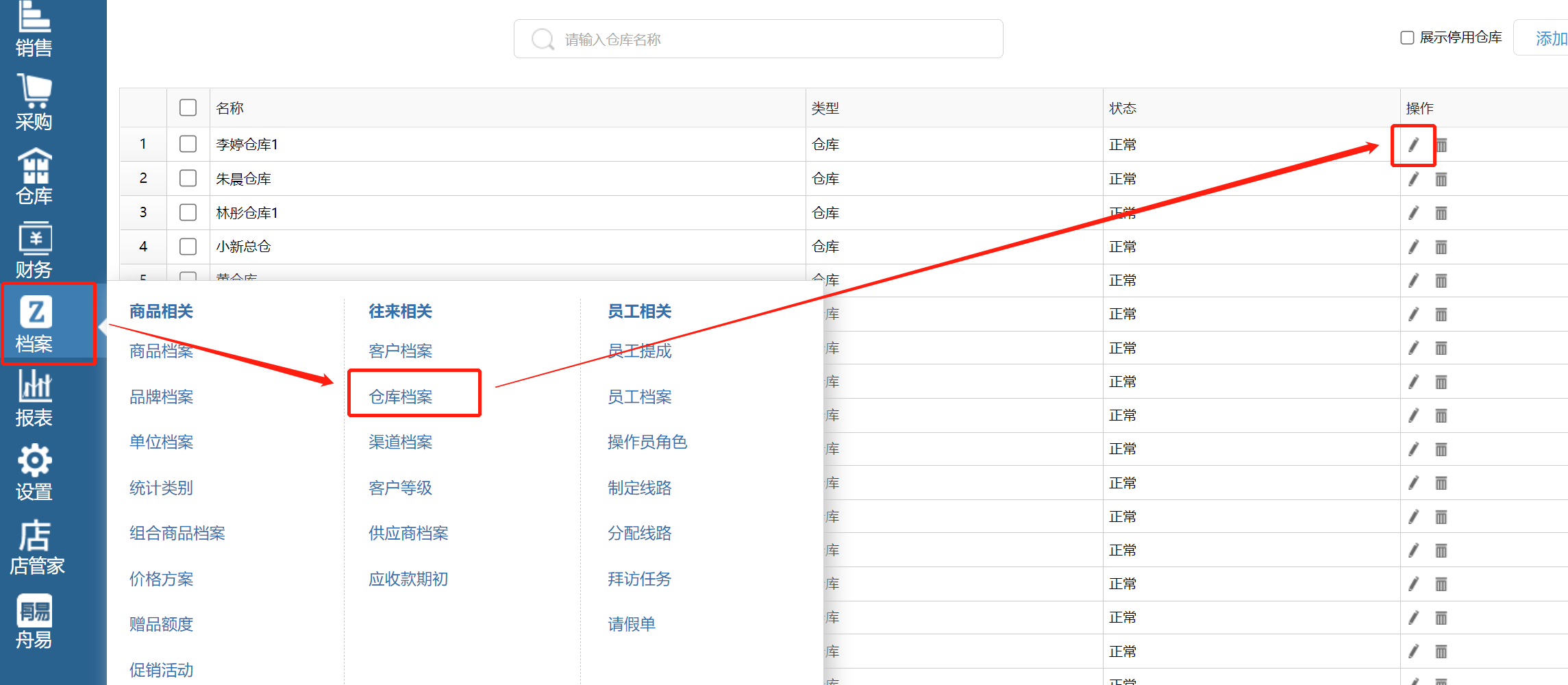Image resolution: width=1568 pixels, height=685 pixels.
Task: Check the box for 小新总仓
Action: point(188,247)
